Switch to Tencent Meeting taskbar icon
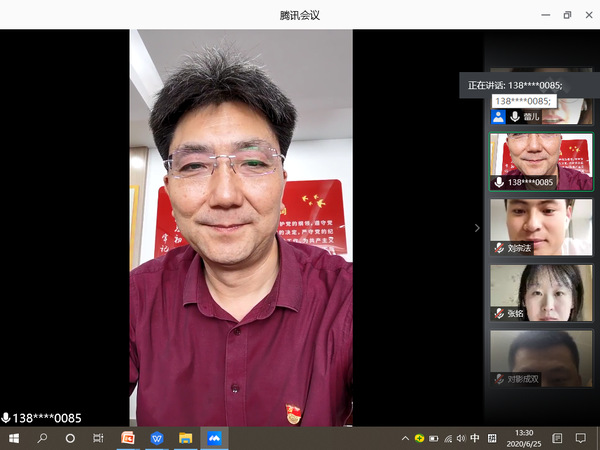The height and width of the screenshot is (450, 600). tap(214, 438)
